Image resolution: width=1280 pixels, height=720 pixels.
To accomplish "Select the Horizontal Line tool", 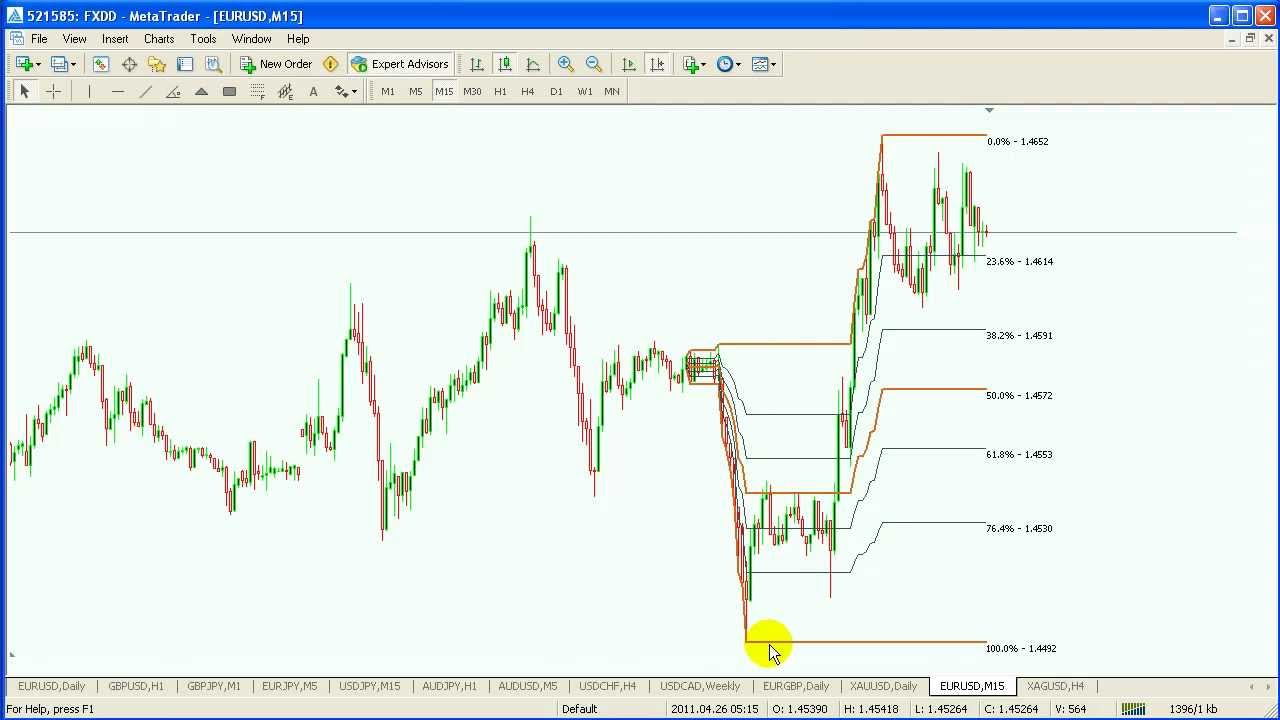I will click(117, 91).
